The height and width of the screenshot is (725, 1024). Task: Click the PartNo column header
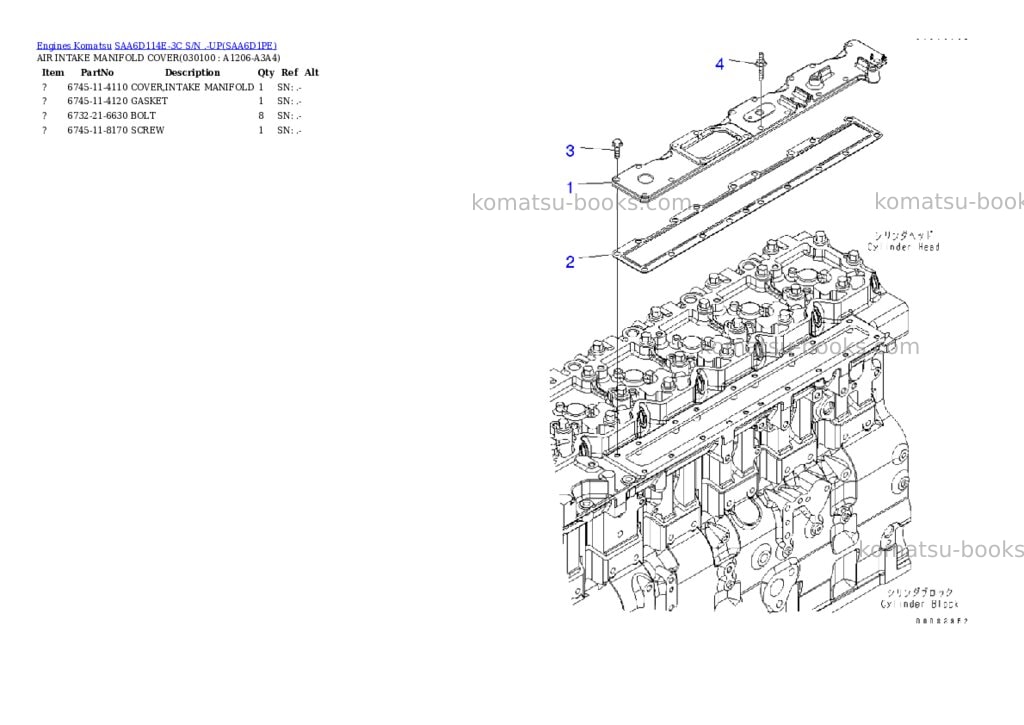(x=97, y=72)
